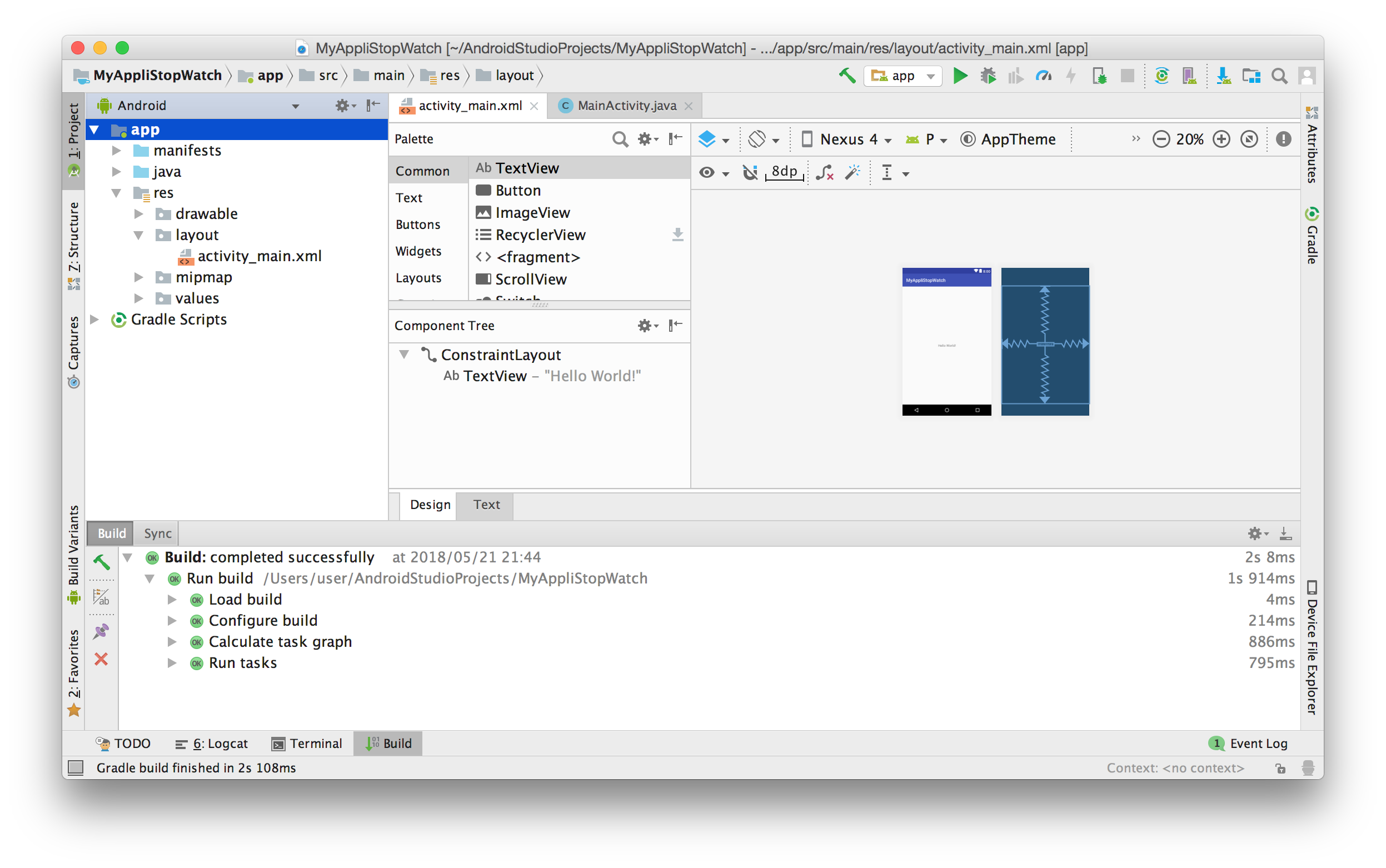Open the Attributes side panel

1312,144
